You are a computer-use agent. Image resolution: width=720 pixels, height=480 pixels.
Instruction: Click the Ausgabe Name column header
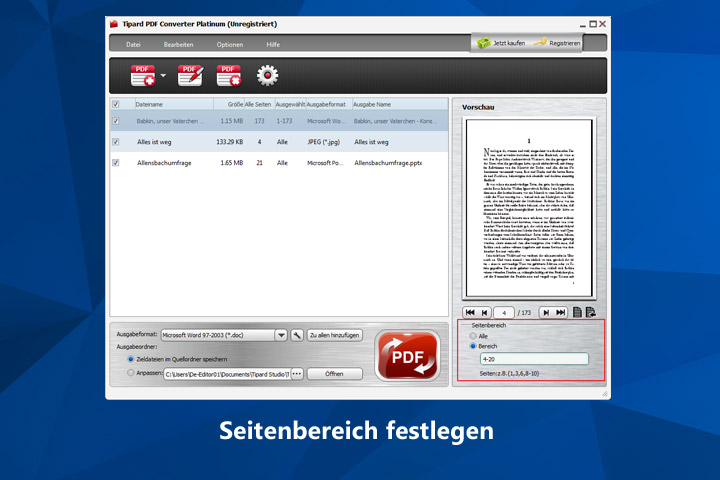[400, 104]
